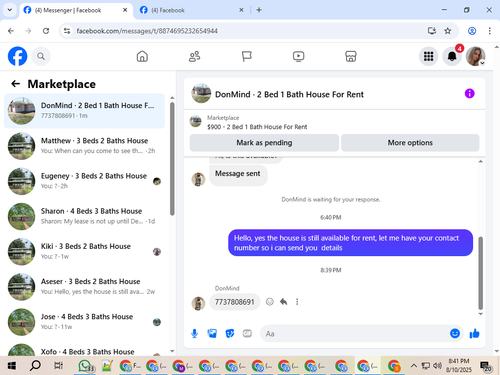This screenshot has width=500, height=375.
Task: Click the back arrow beside Marketplace heading
Action: coord(16,84)
